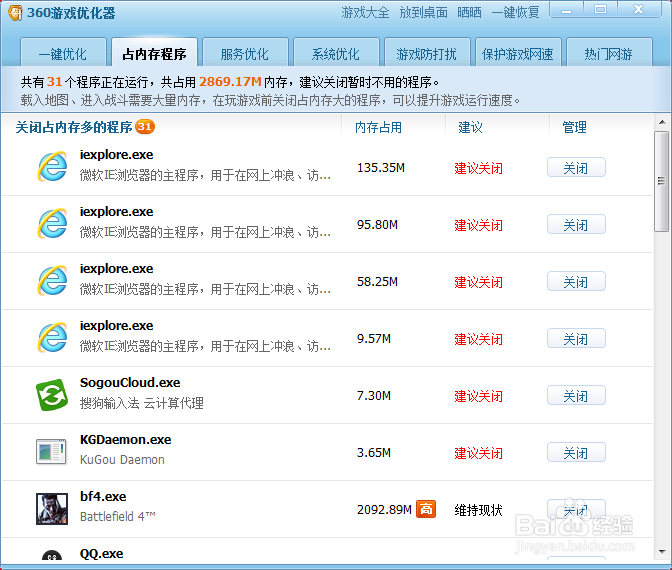This screenshot has height=570, width=672.
Task: Close the 58.25M iexplore.exe process
Action: (576, 282)
